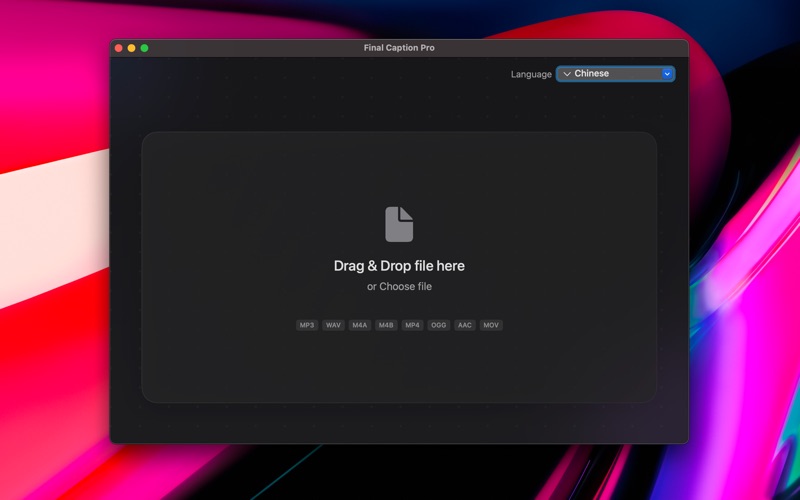Open the Language dropdown showing Chinese
Viewport: 800px width, 500px height.
pyautogui.click(x=615, y=74)
